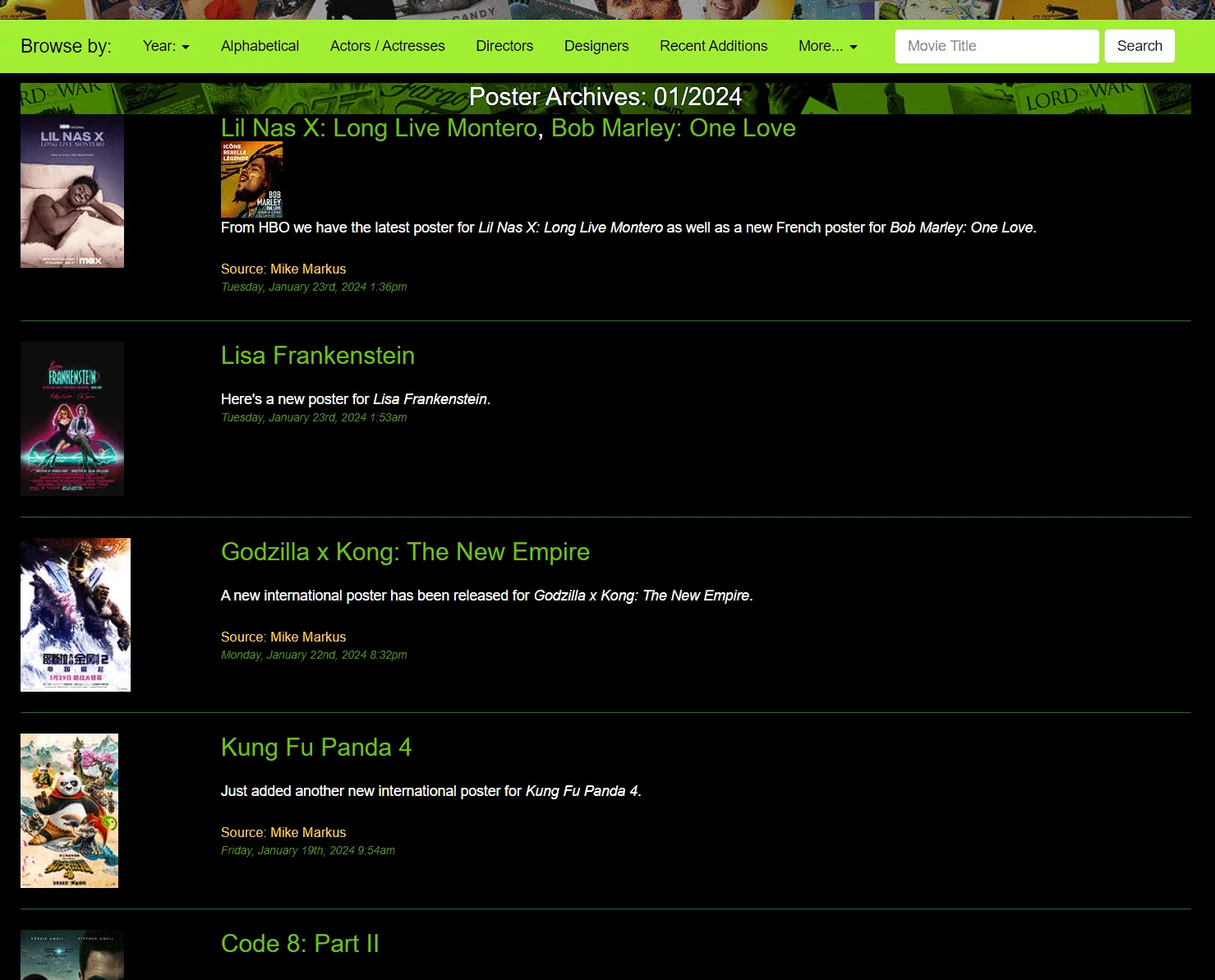Open the Year dropdown menu
The image size is (1215, 980).
coord(166,46)
